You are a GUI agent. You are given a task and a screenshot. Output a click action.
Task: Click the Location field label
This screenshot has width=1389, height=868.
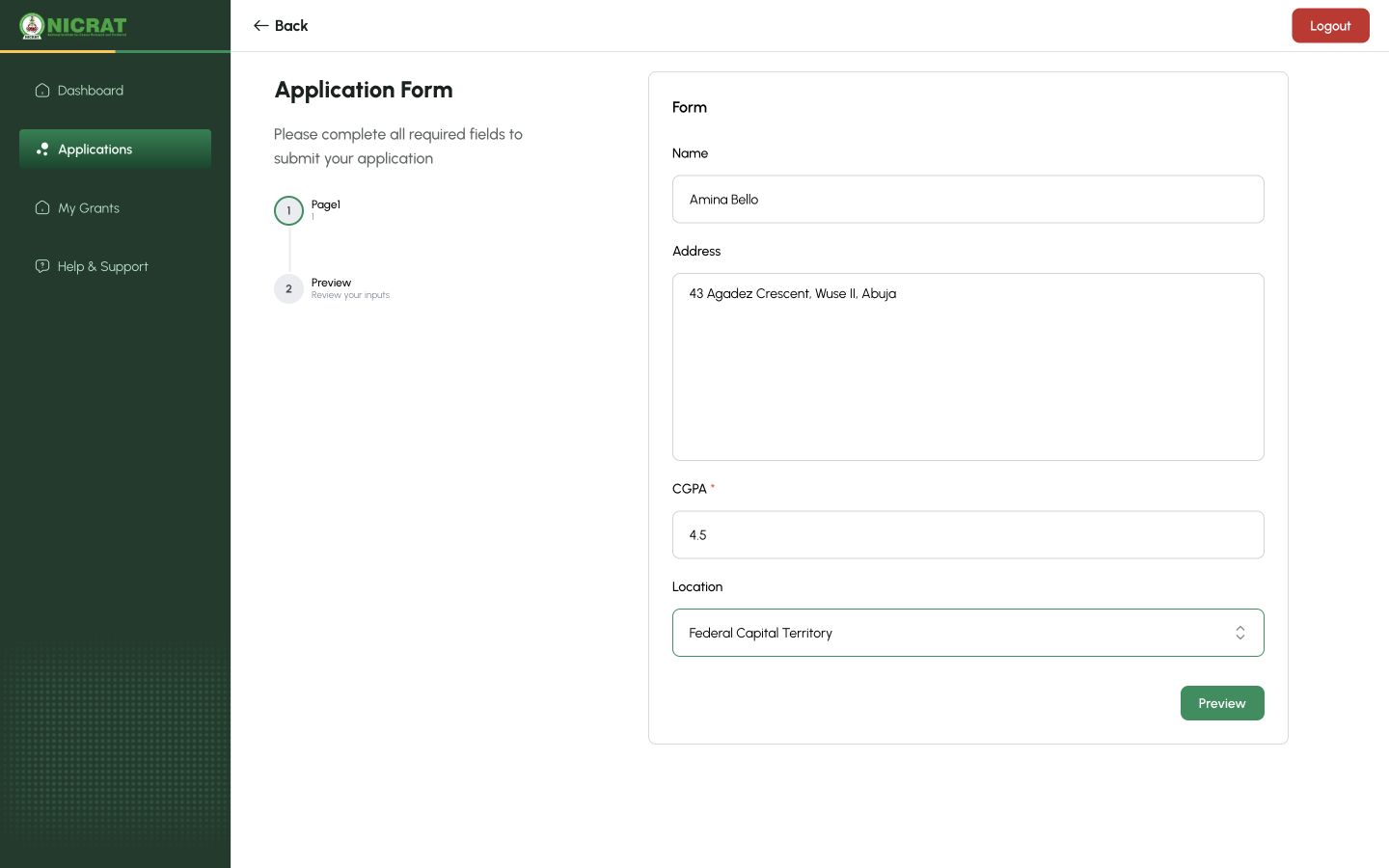point(697,586)
